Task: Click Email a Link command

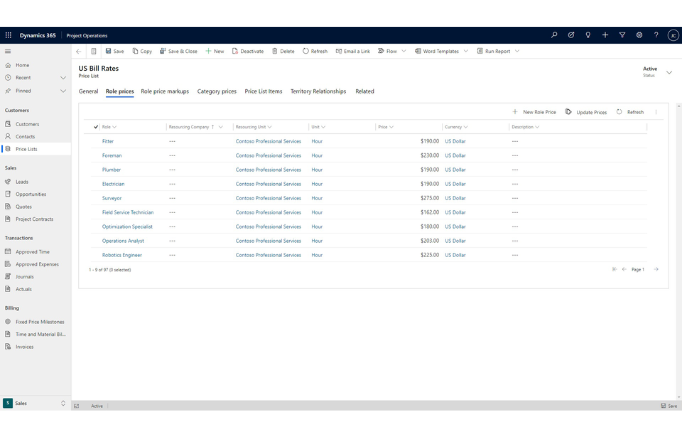Action: (353, 51)
